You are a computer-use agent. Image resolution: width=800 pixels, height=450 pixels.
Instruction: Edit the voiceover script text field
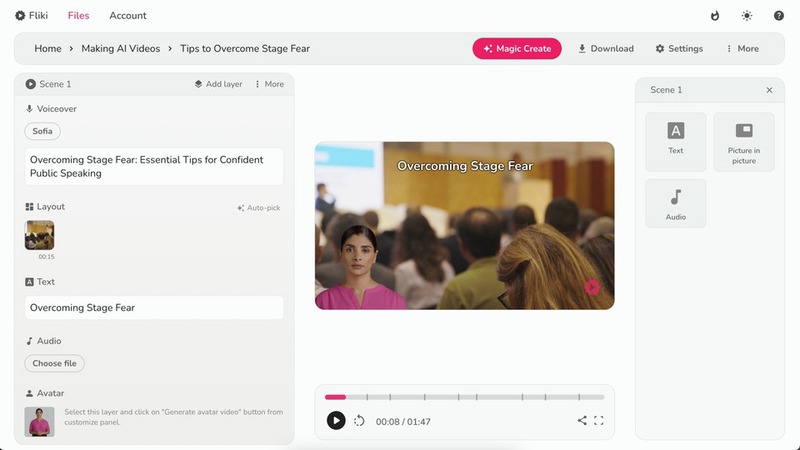[154, 166]
